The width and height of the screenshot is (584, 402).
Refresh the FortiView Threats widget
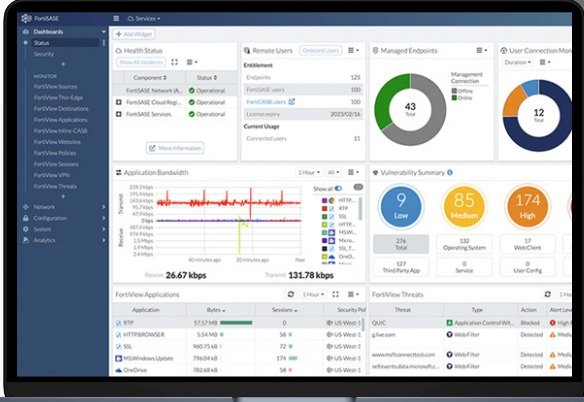coord(548,294)
